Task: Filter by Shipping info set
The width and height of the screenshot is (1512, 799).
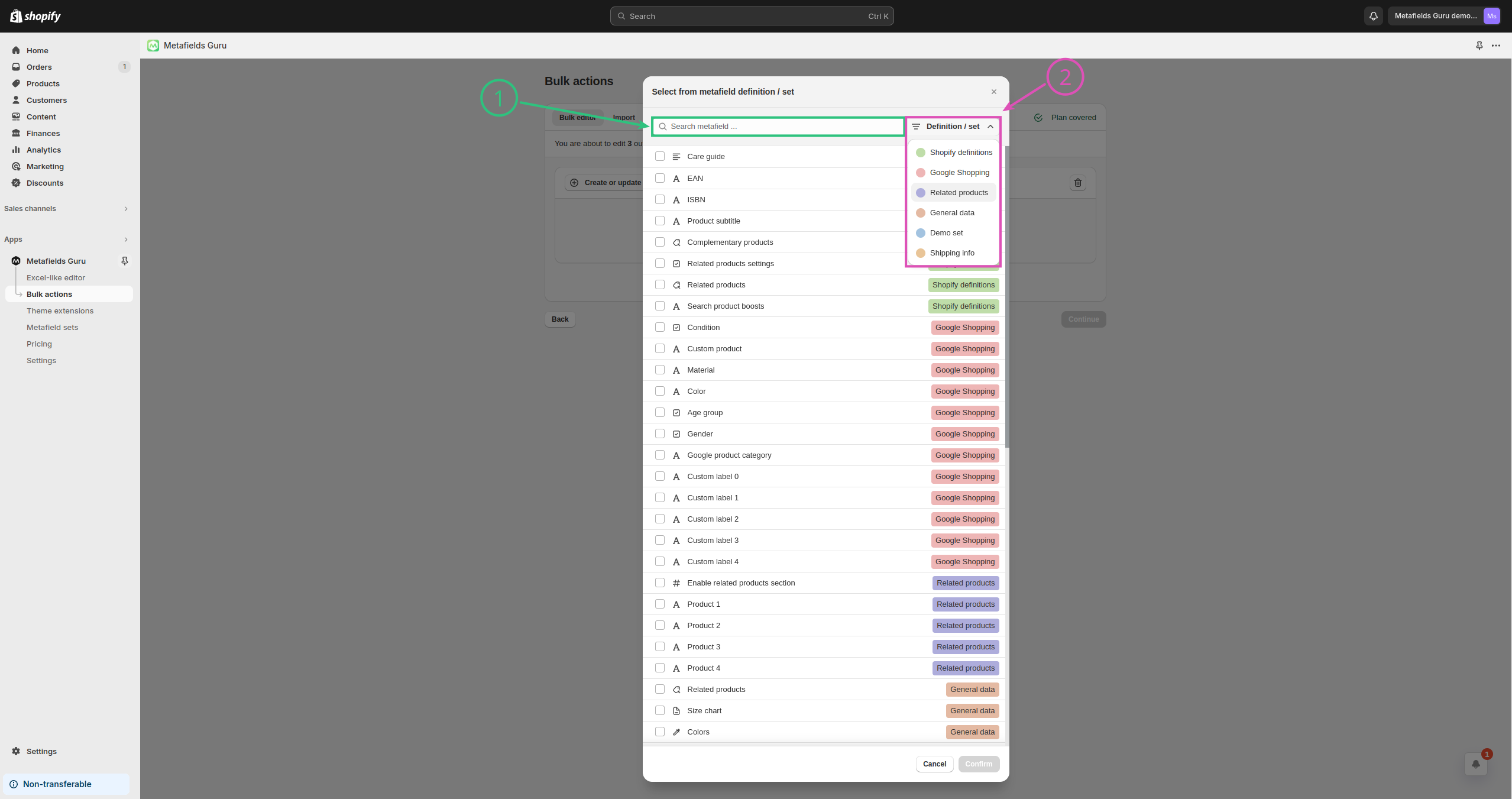Action: tap(954, 253)
